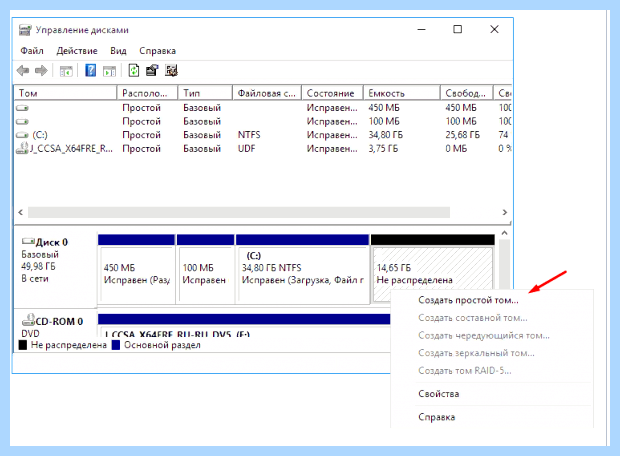Choose Создать том RAID-5... entry
Image resolution: width=620 pixels, height=456 pixels.
point(465,371)
